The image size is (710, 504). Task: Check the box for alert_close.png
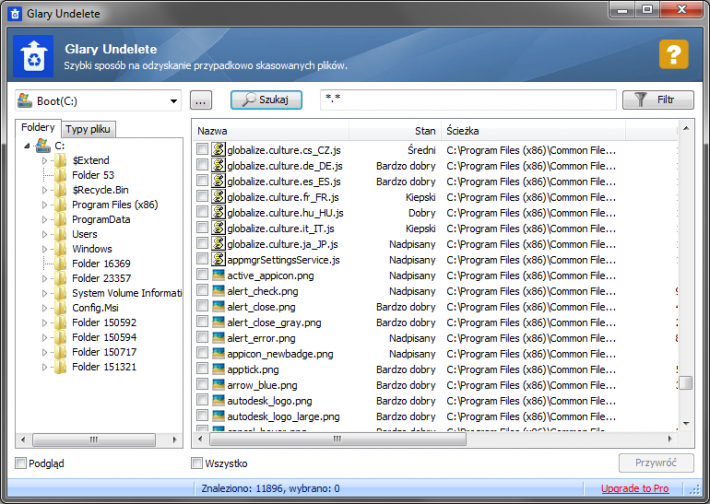point(202,306)
